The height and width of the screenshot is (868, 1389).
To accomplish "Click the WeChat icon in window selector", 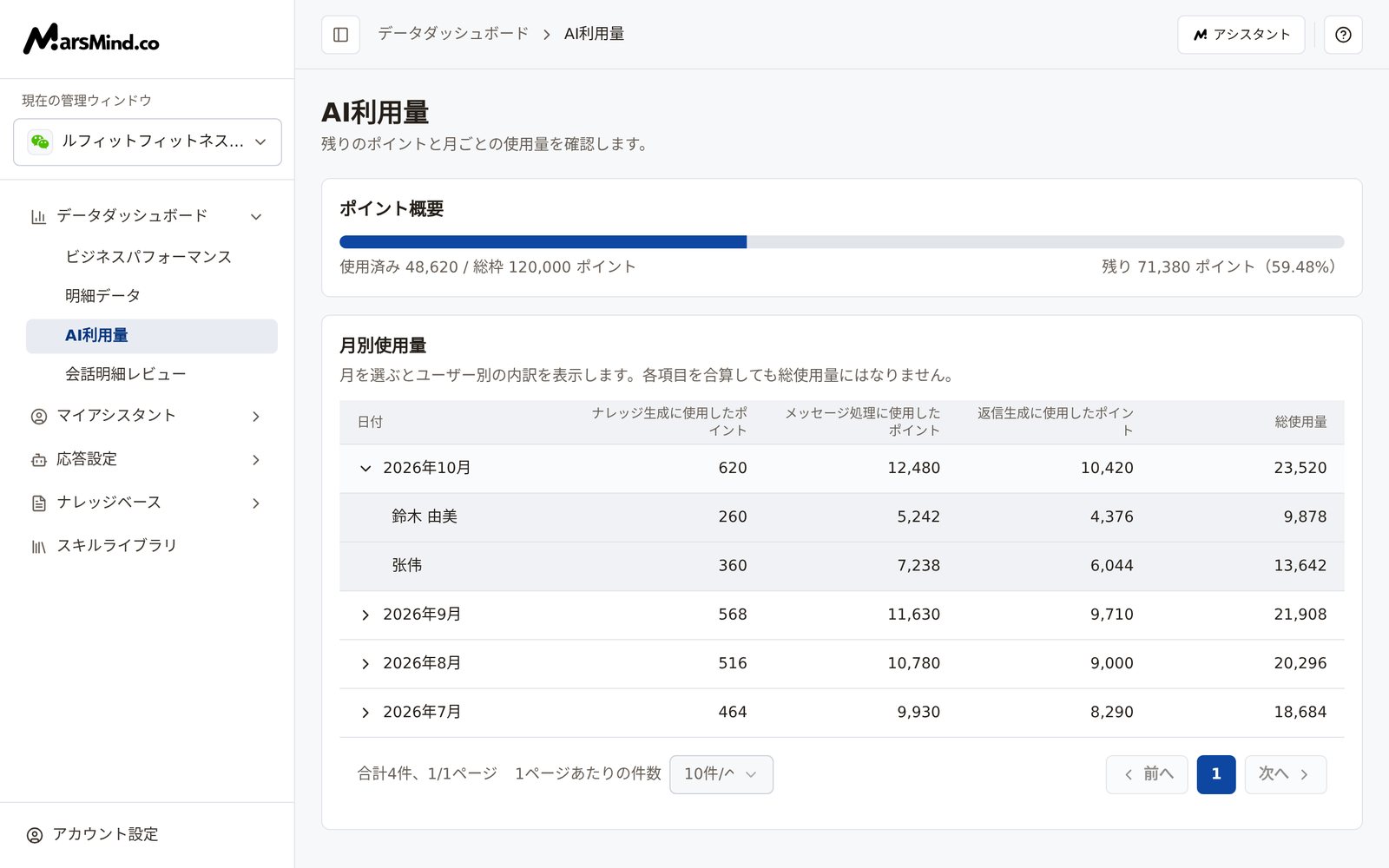I will (40, 141).
